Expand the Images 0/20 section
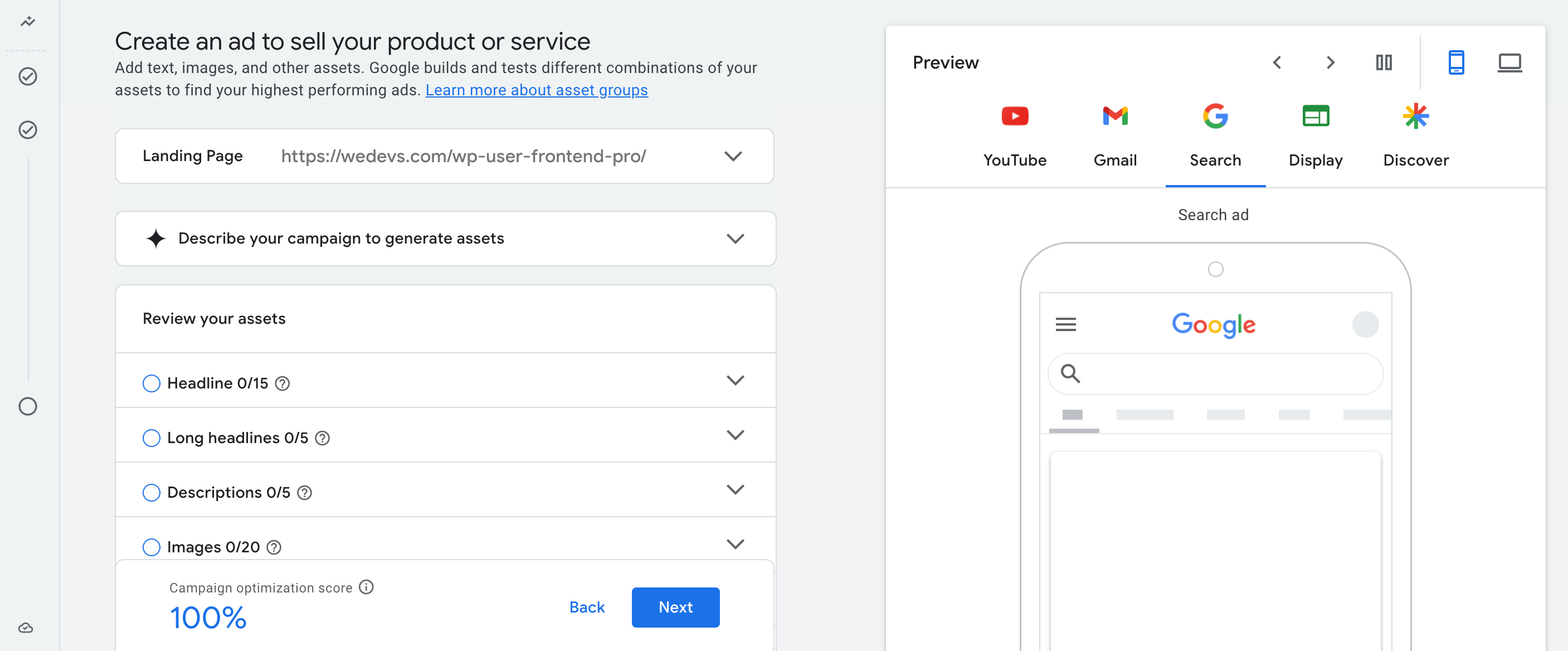1568x651 pixels. click(736, 545)
